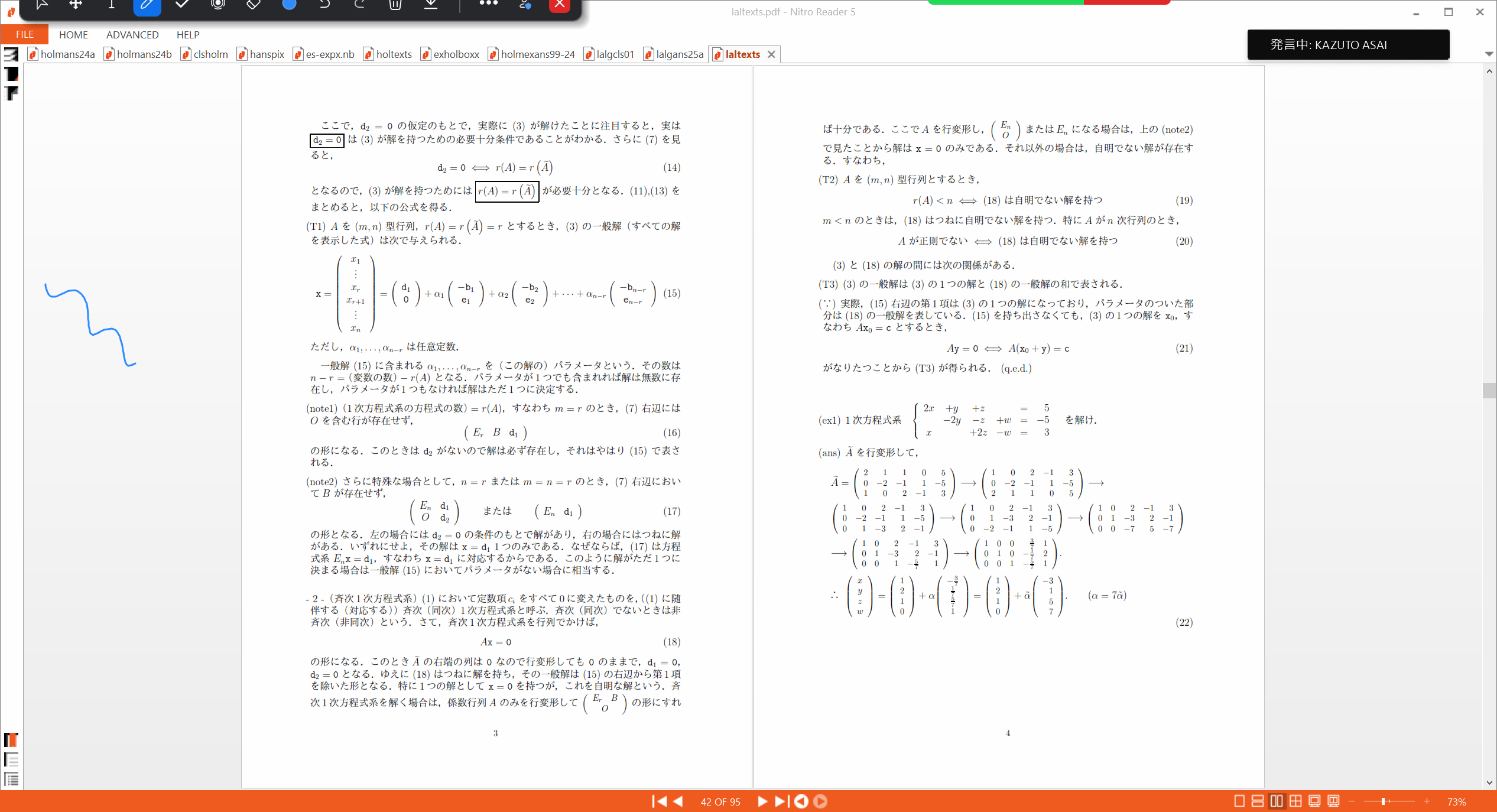
Task: Select the arrow pointer annotation tool
Action: coord(41,5)
